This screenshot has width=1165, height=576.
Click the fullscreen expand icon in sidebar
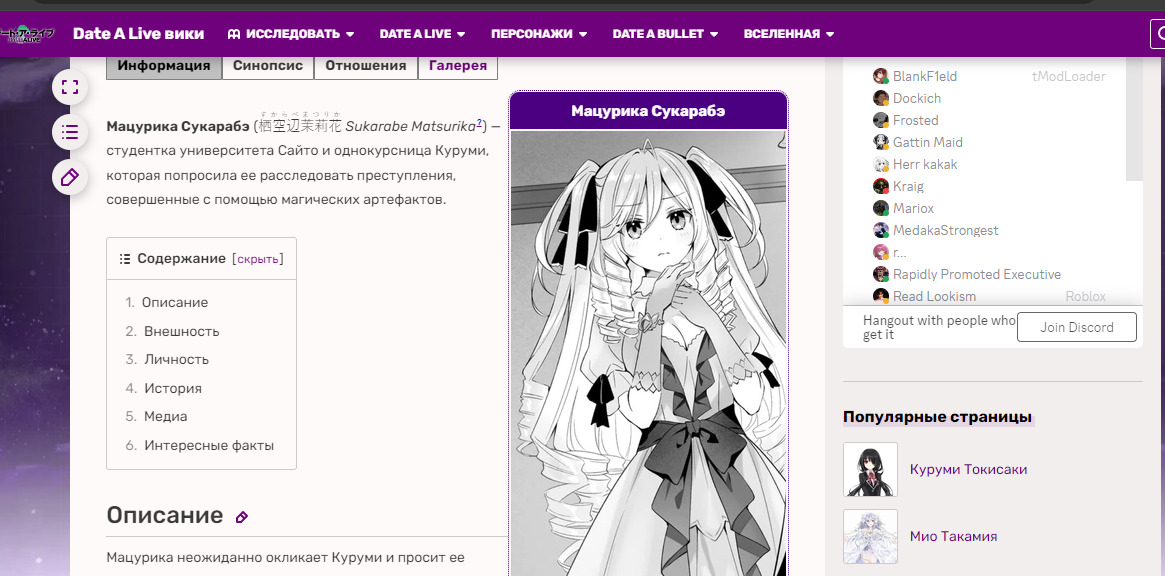click(x=69, y=87)
